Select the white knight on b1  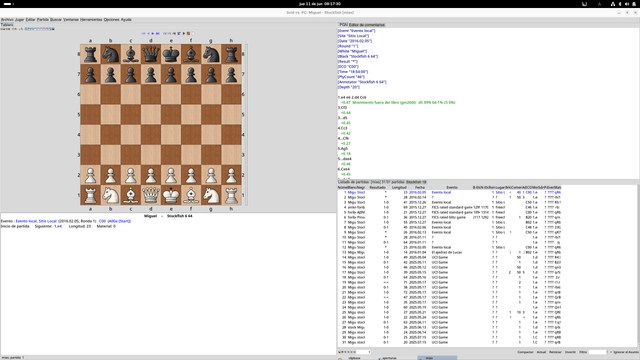(111, 195)
